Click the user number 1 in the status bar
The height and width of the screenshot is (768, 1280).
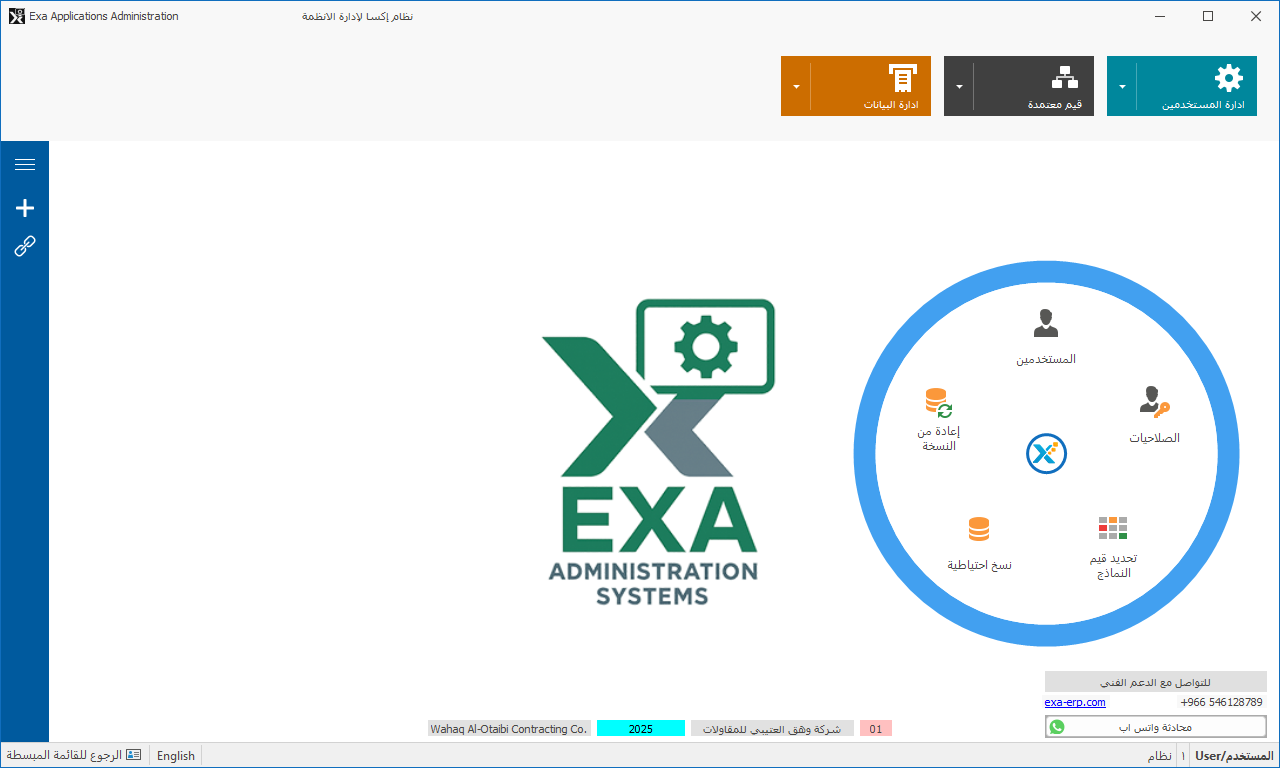1183,756
